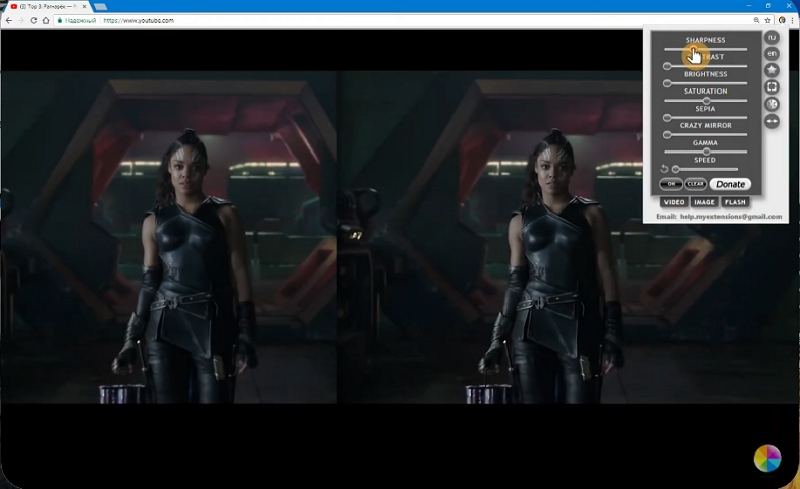Click the Sharpness slider track
Screen dimensions: 800x489
[706, 50]
